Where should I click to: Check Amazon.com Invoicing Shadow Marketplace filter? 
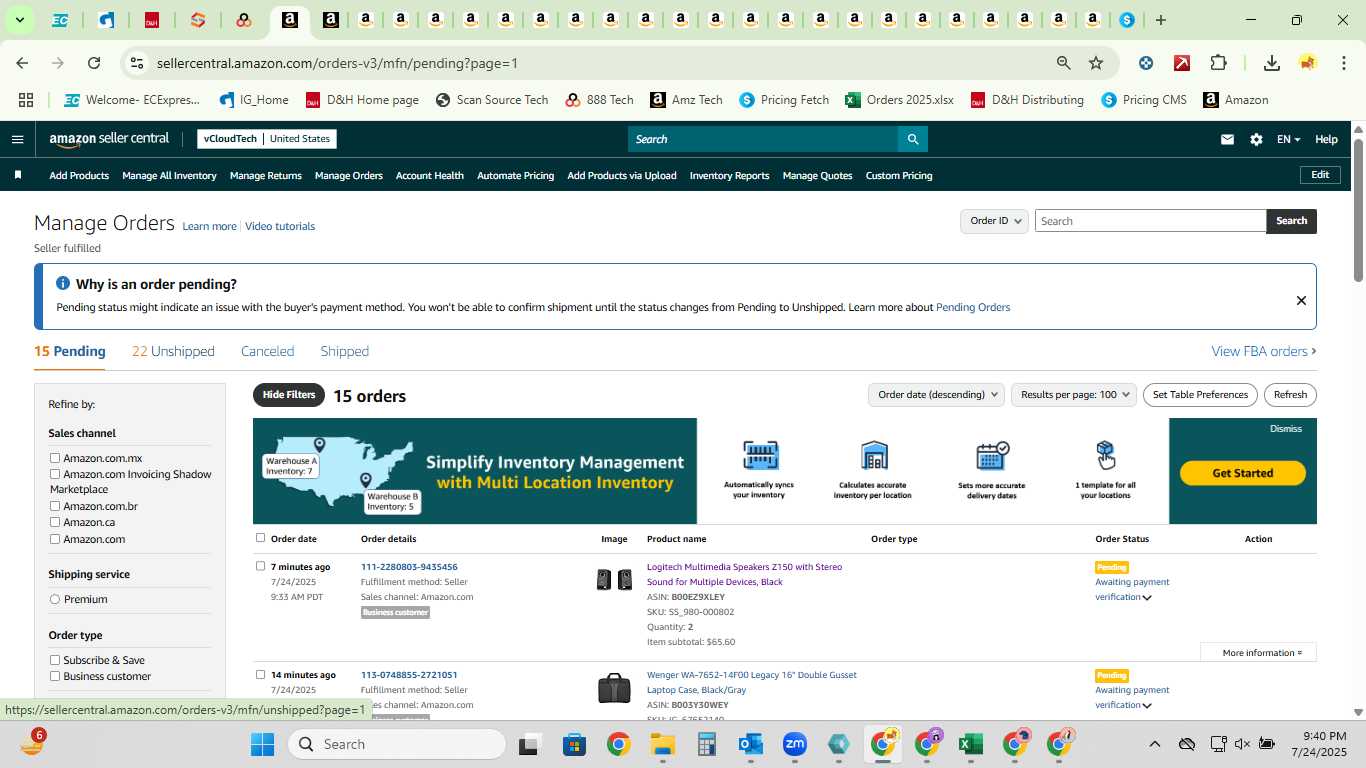pyautogui.click(x=55, y=474)
